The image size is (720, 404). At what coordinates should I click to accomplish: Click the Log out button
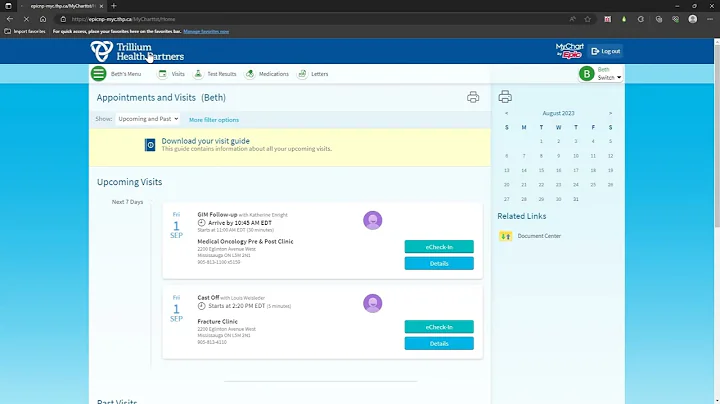606,51
